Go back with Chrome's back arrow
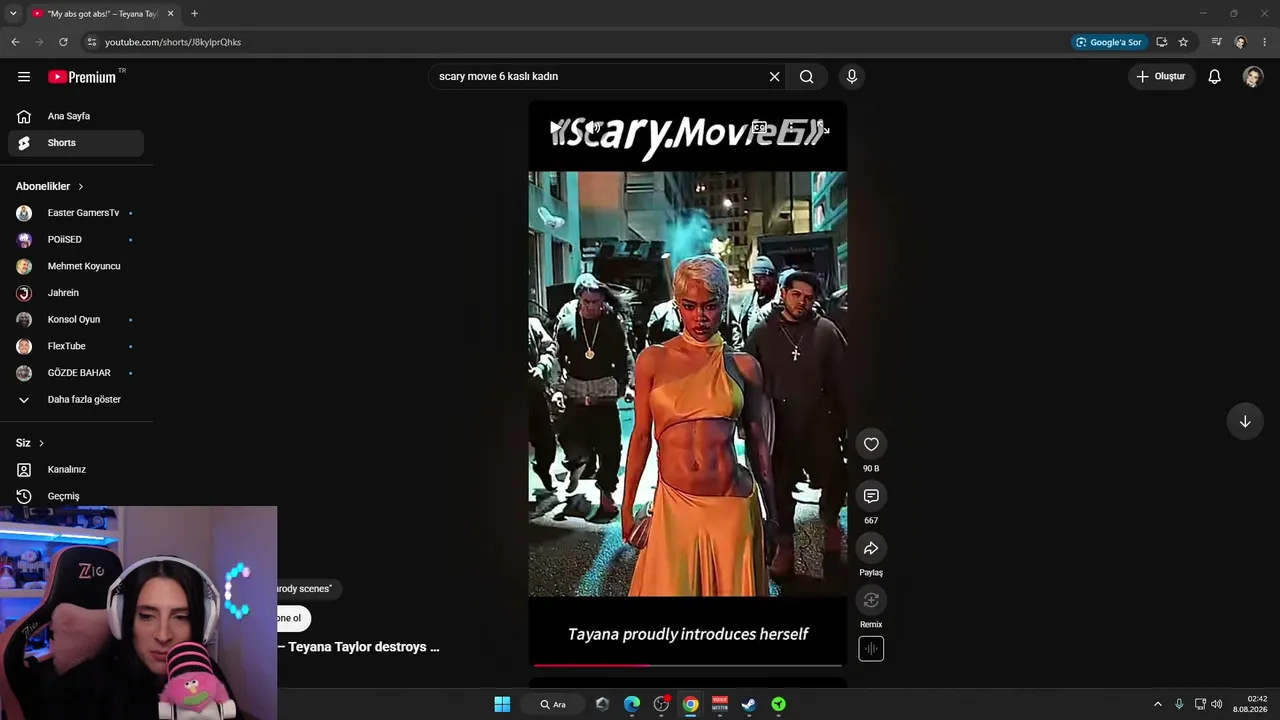This screenshot has width=1280, height=720. pyautogui.click(x=15, y=42)
